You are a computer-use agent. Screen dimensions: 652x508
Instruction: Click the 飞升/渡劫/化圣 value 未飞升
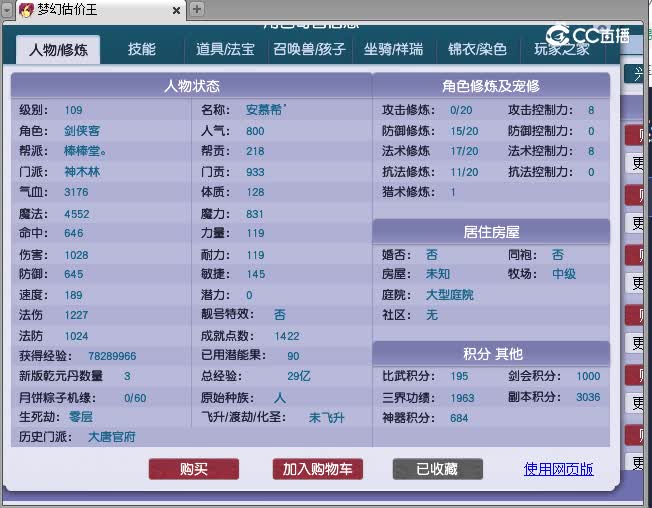(327, 417)
